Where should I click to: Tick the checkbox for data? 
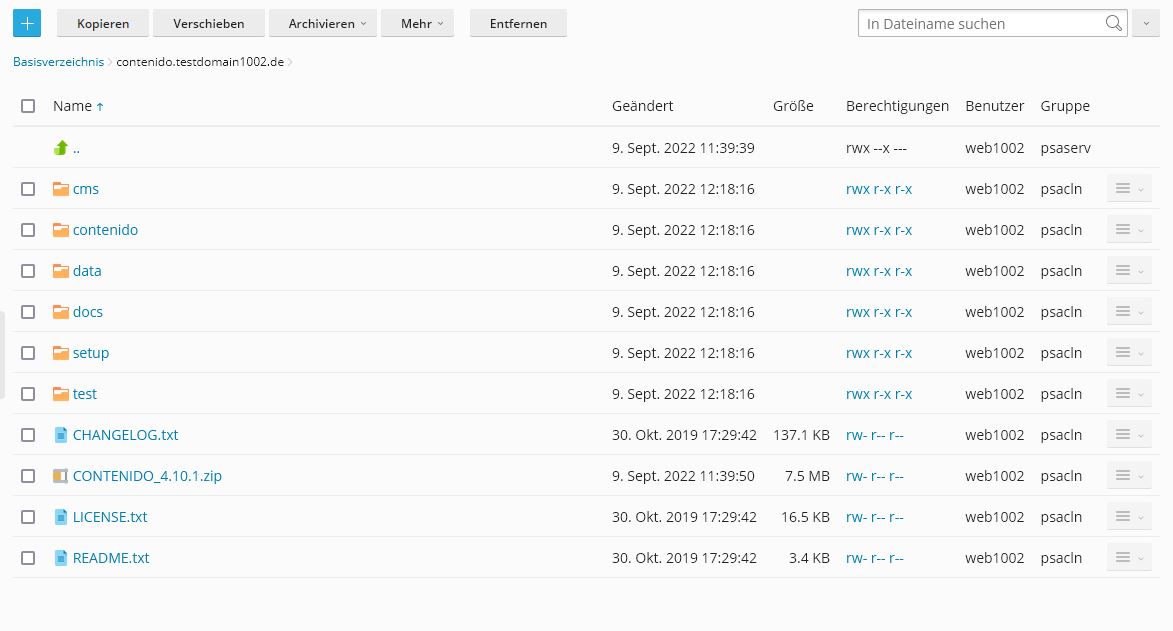pyautogui.click(x=28, y=271)
